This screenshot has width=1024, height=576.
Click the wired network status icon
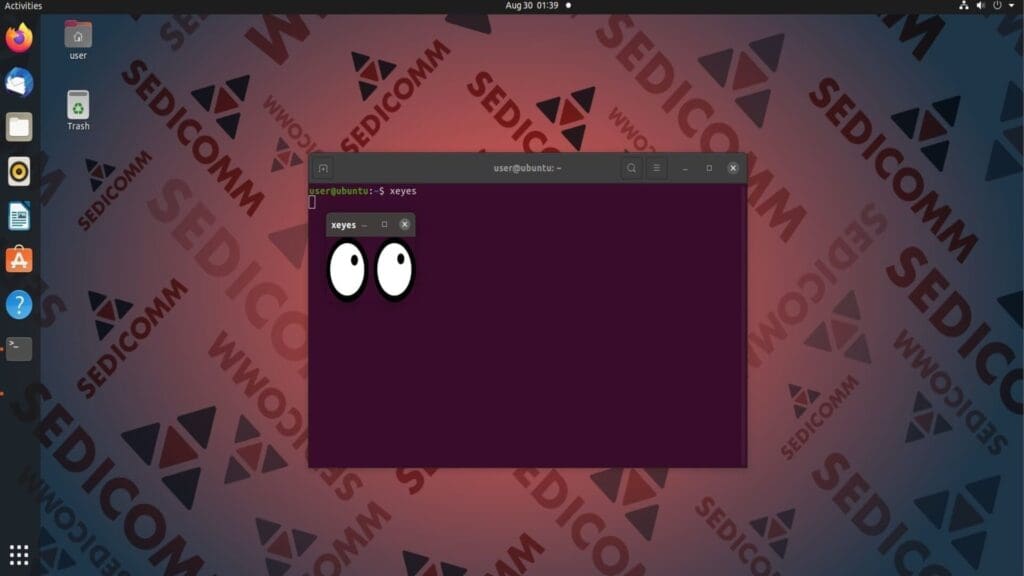click(964, 6)
